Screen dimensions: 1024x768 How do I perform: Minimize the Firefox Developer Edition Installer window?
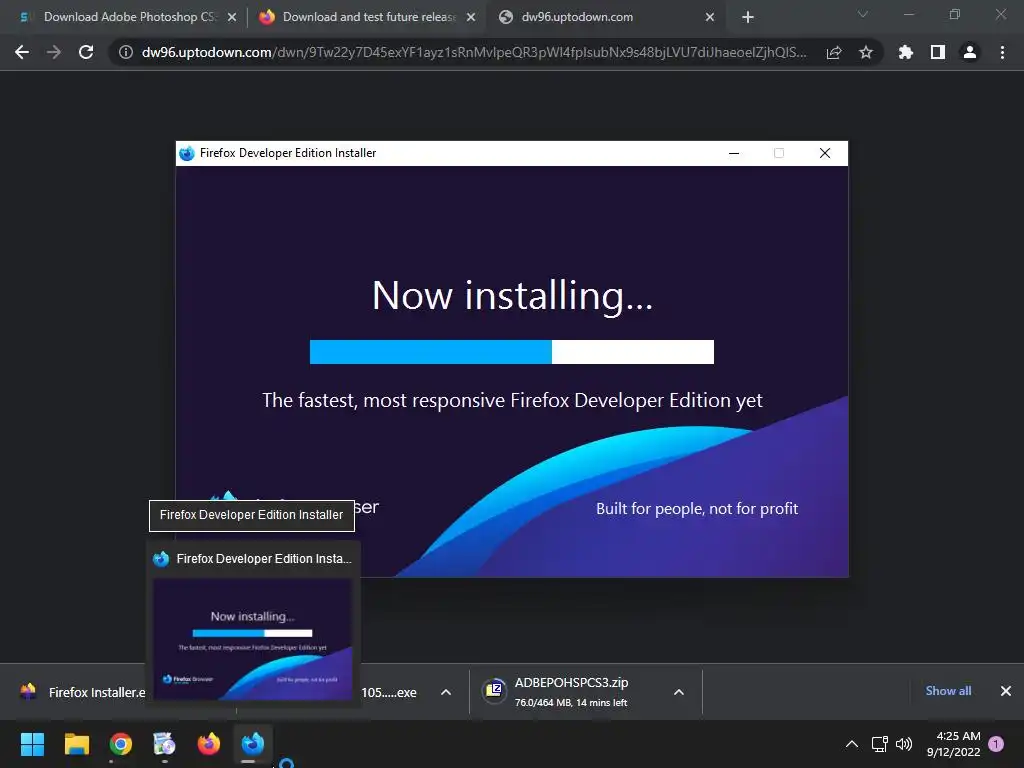[x=734, y=153]
